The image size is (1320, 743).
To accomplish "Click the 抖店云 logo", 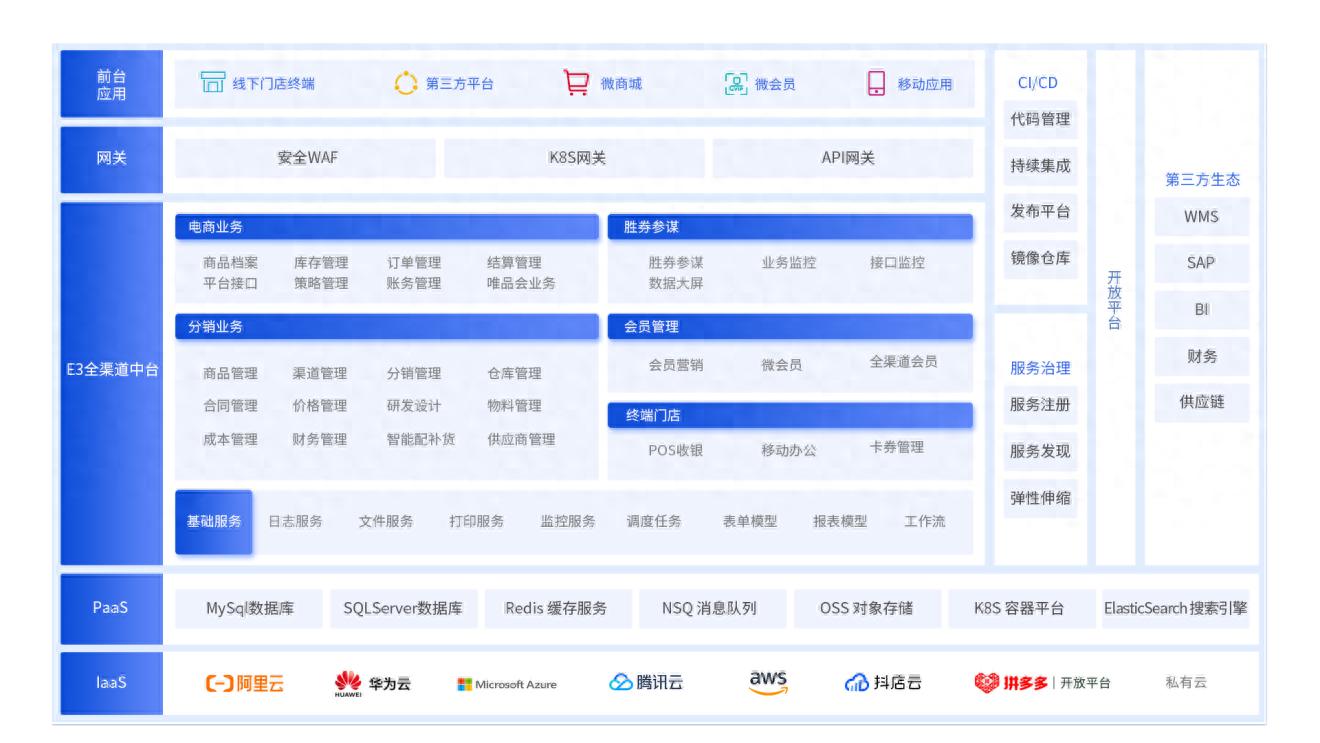I will point(882,683).
